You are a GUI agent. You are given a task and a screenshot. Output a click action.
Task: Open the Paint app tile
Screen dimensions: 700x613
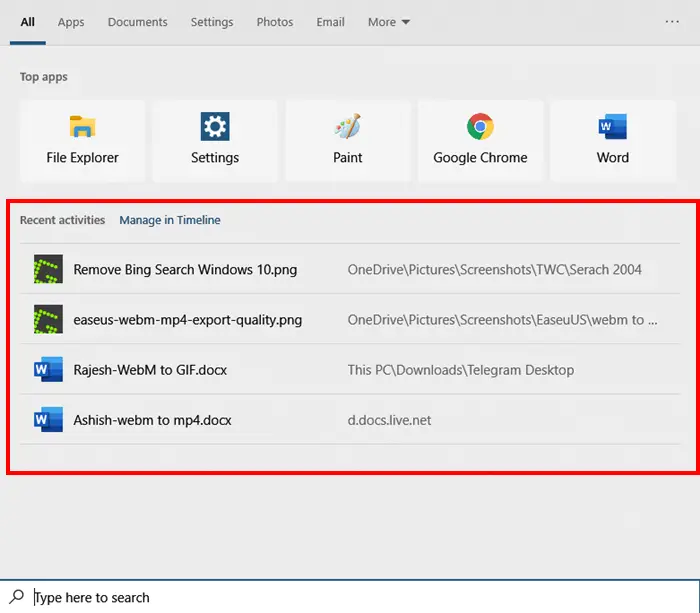coord(348,140)
